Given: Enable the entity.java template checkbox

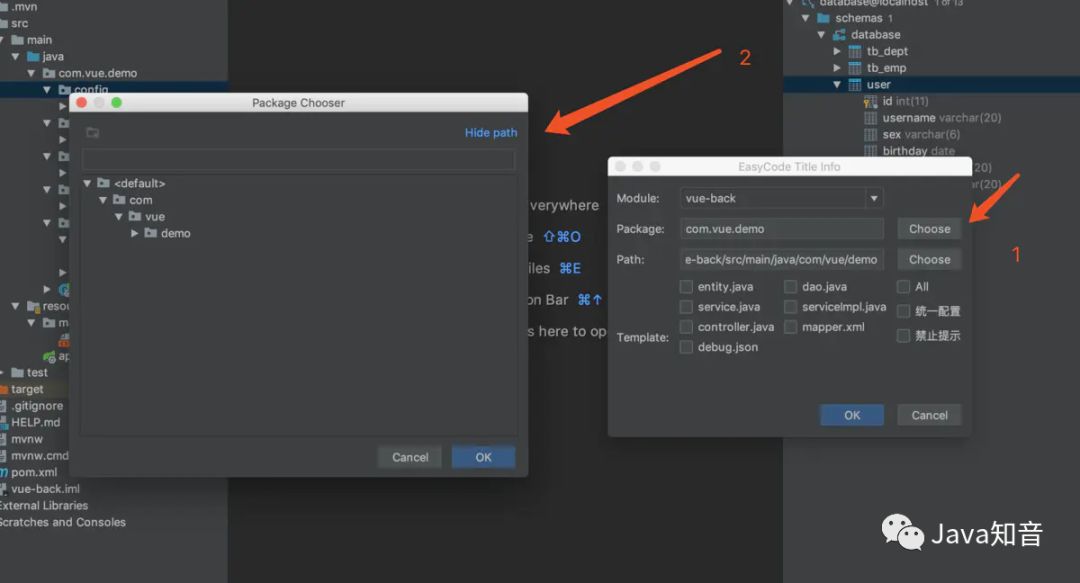Looking at the screenshot, I should coord(687,286).
